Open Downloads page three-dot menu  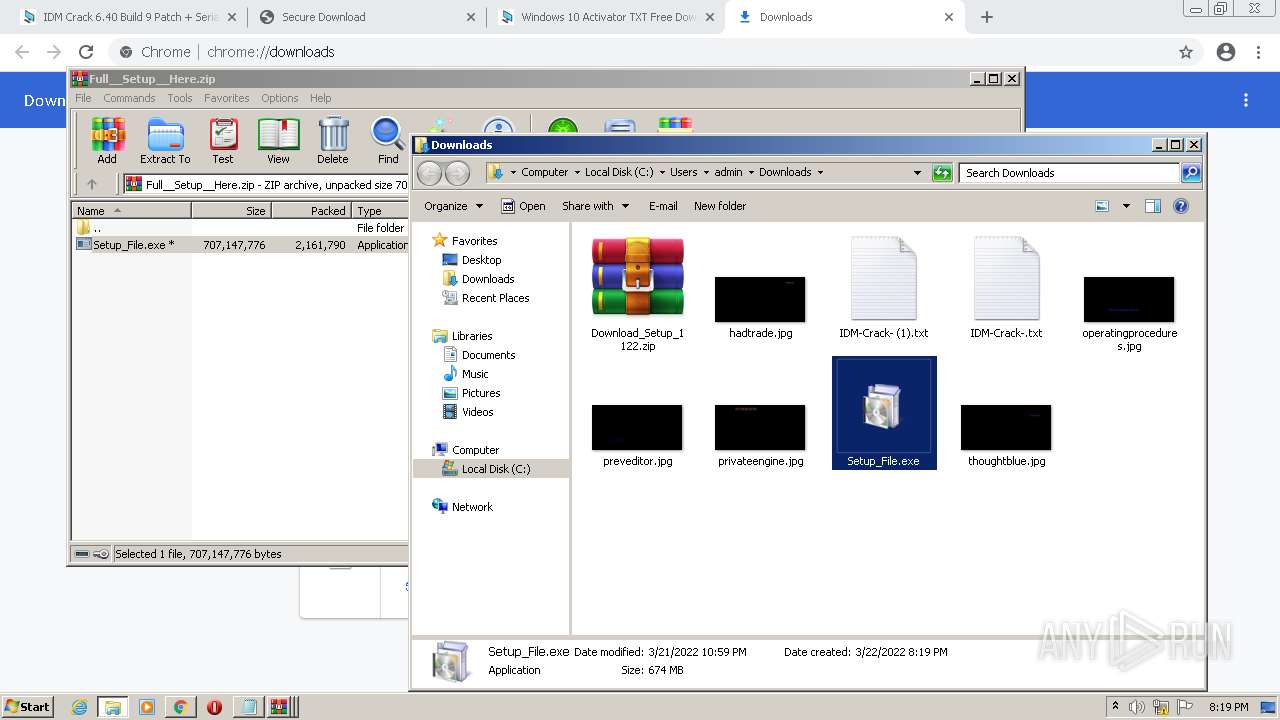point(1246,100)
